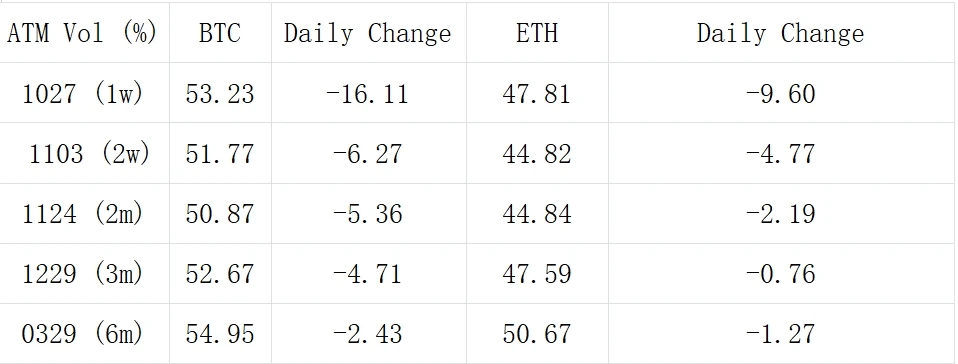This screenshot has height=364, width=958.
Task: Select the ETH value 44.84
Action: [x=537, y=213]
